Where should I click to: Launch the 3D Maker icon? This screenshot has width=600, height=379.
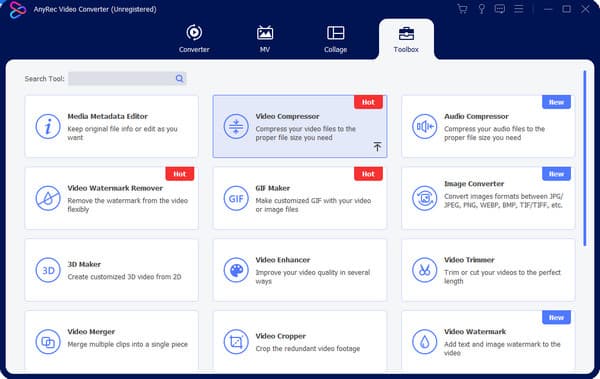pyautogui.click(x=48, y=270)
